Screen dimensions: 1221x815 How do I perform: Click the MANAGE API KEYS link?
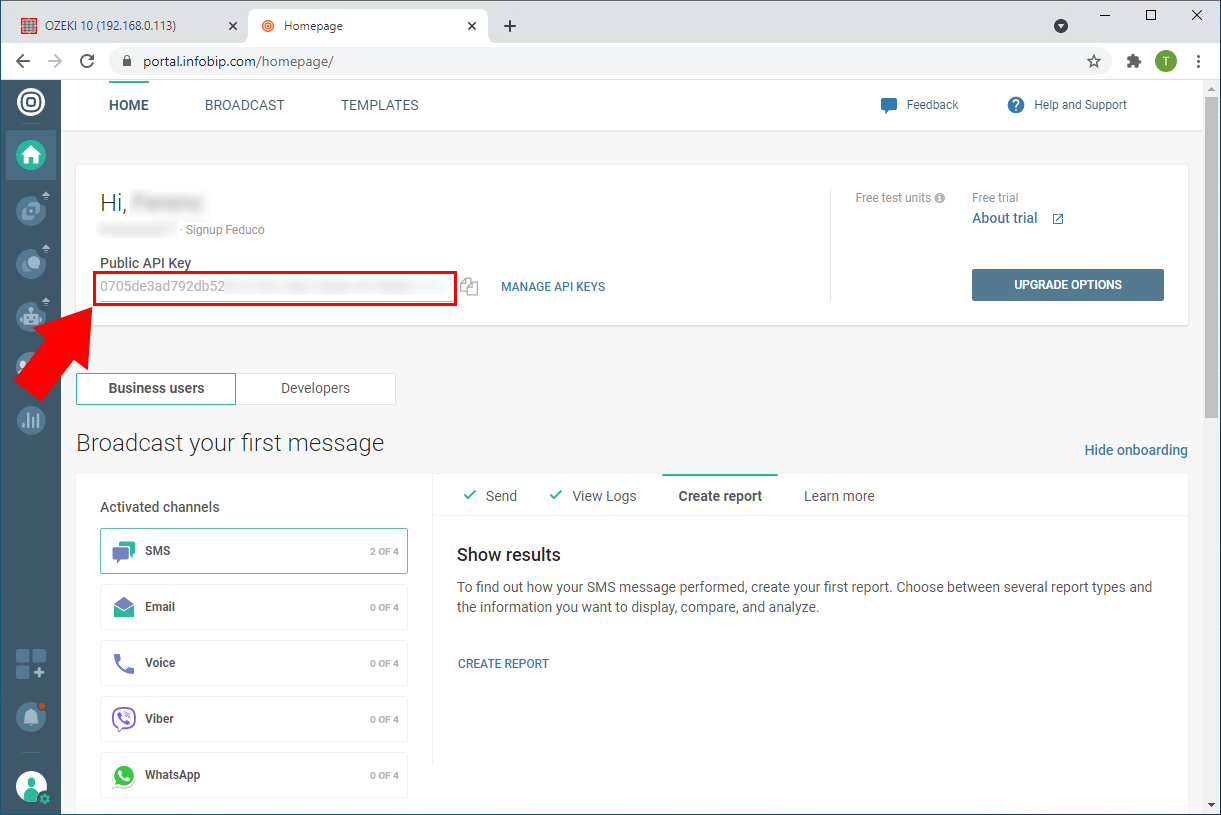553,287
